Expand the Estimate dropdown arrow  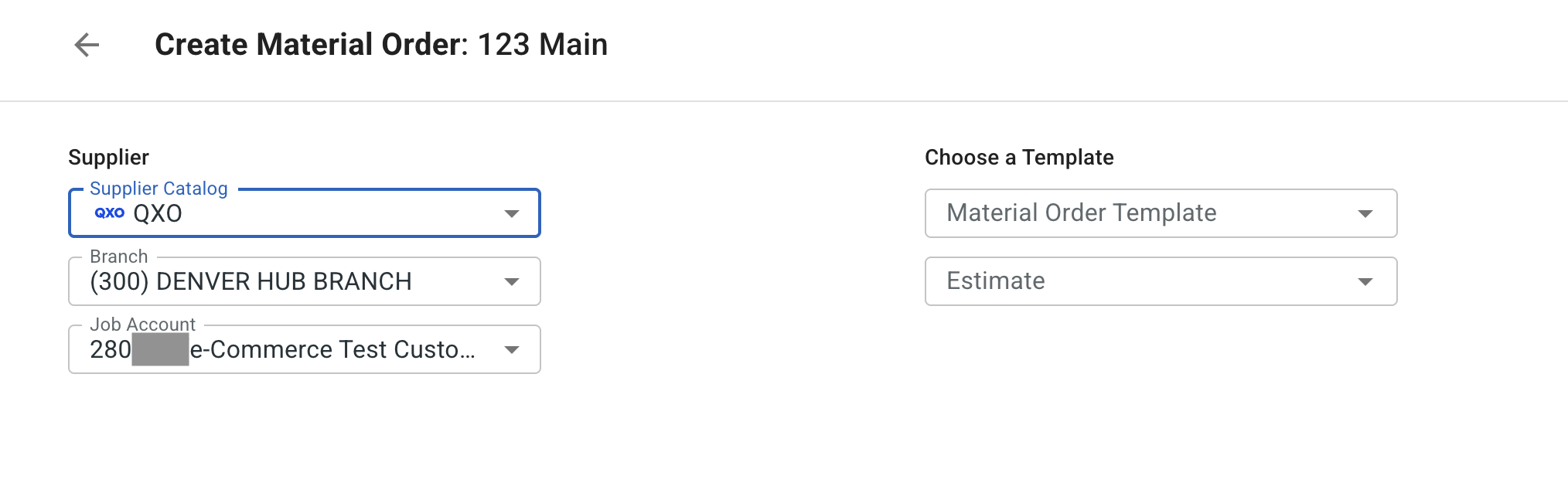[x=1365, y=281]
